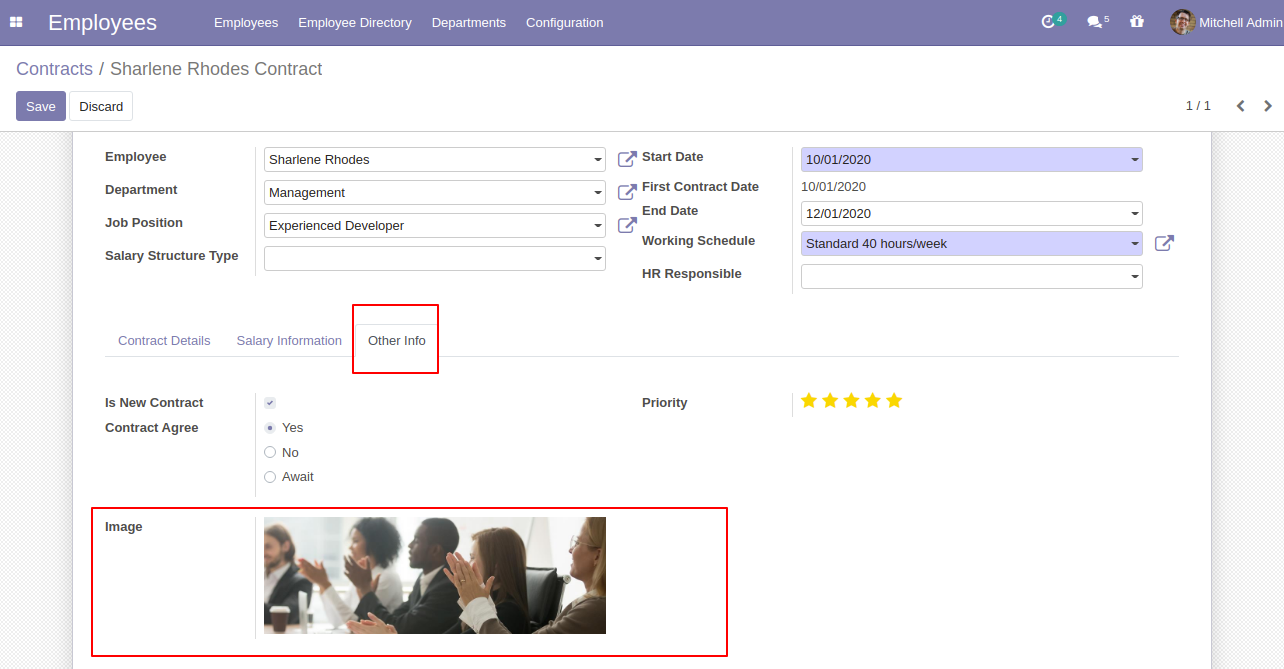Go to next record arrow
Image resolution: width=1284 pixels, height=669 pixels.
point(1268,106)
